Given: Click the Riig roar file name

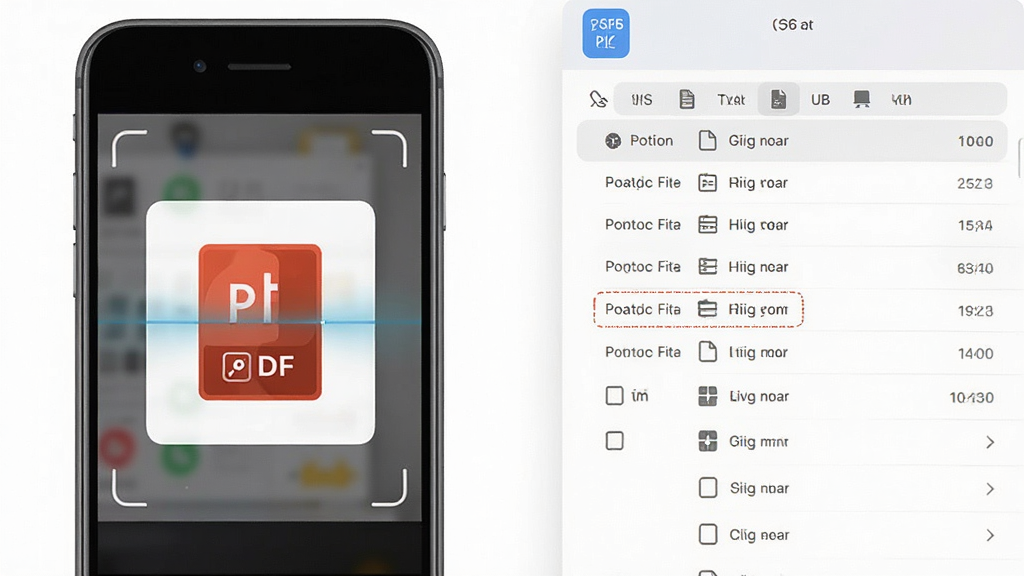Looking at the screenshot, I should tap(758, 183).
